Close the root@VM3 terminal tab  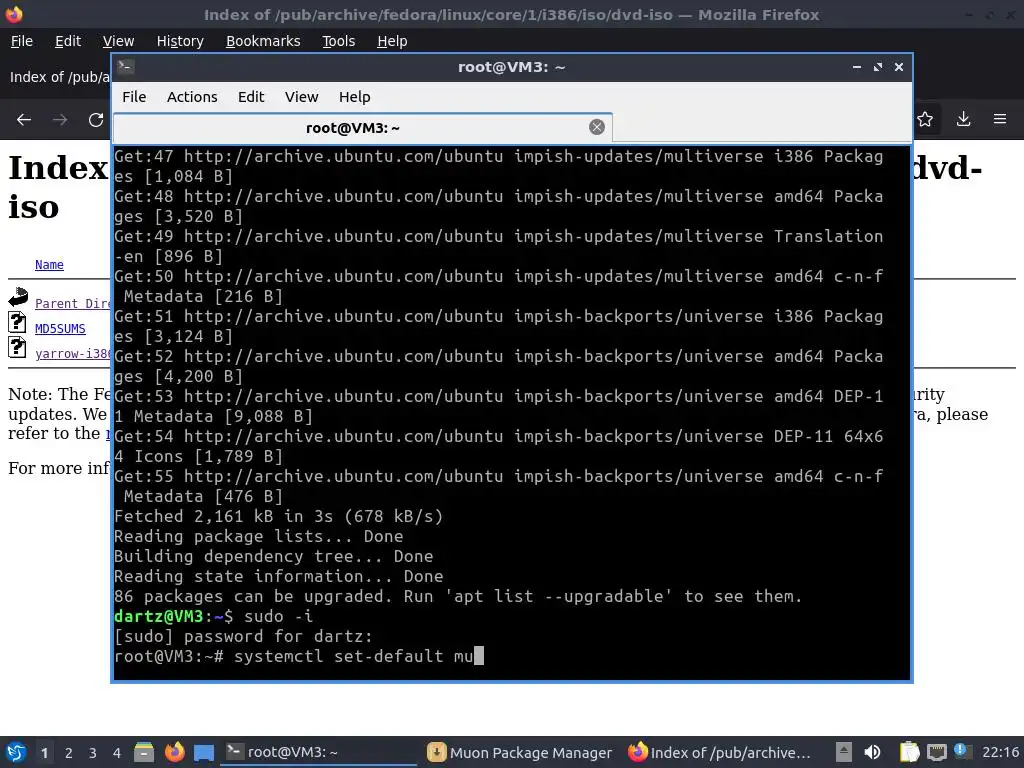pos(596,127)
